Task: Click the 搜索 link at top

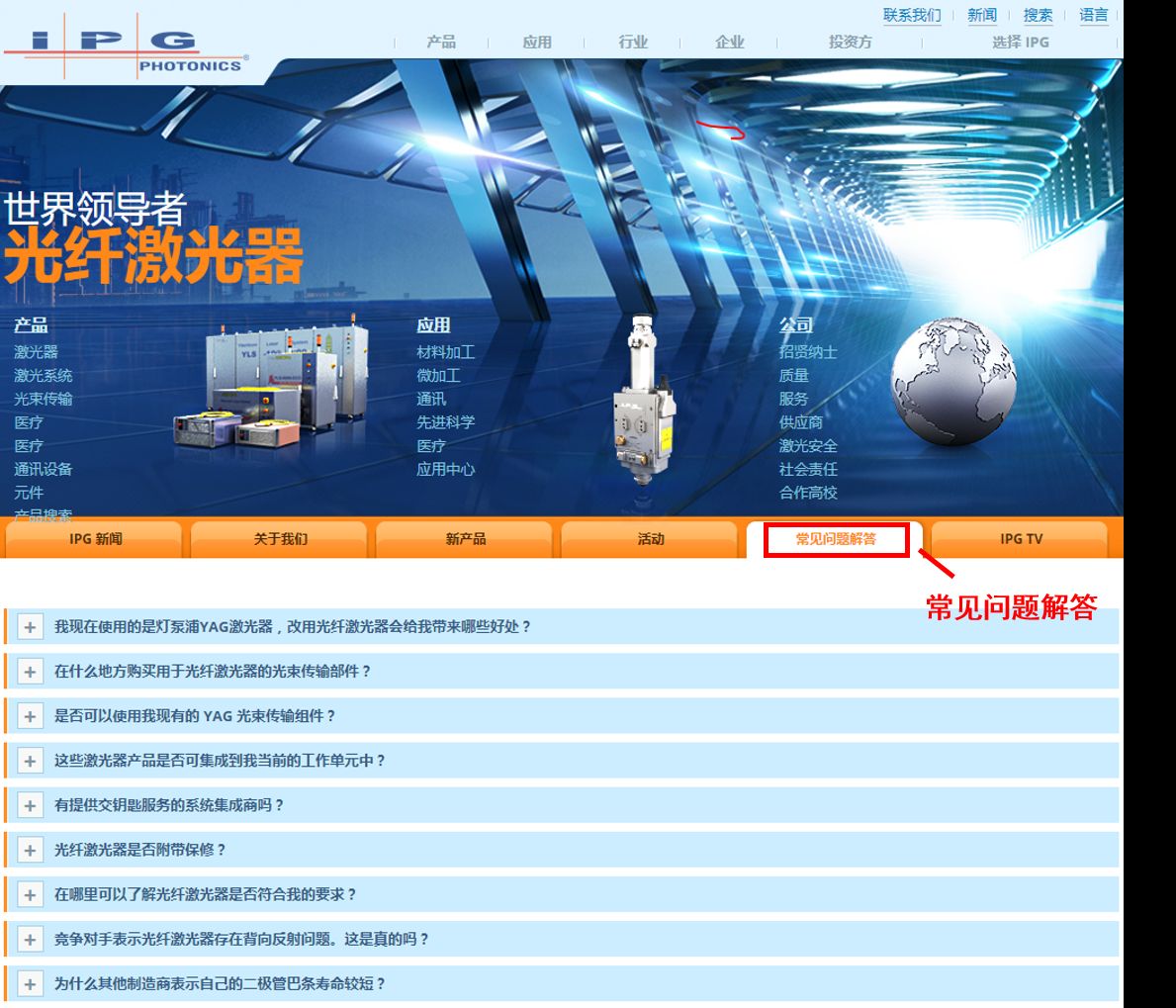Action: [x=1038, y=15]
